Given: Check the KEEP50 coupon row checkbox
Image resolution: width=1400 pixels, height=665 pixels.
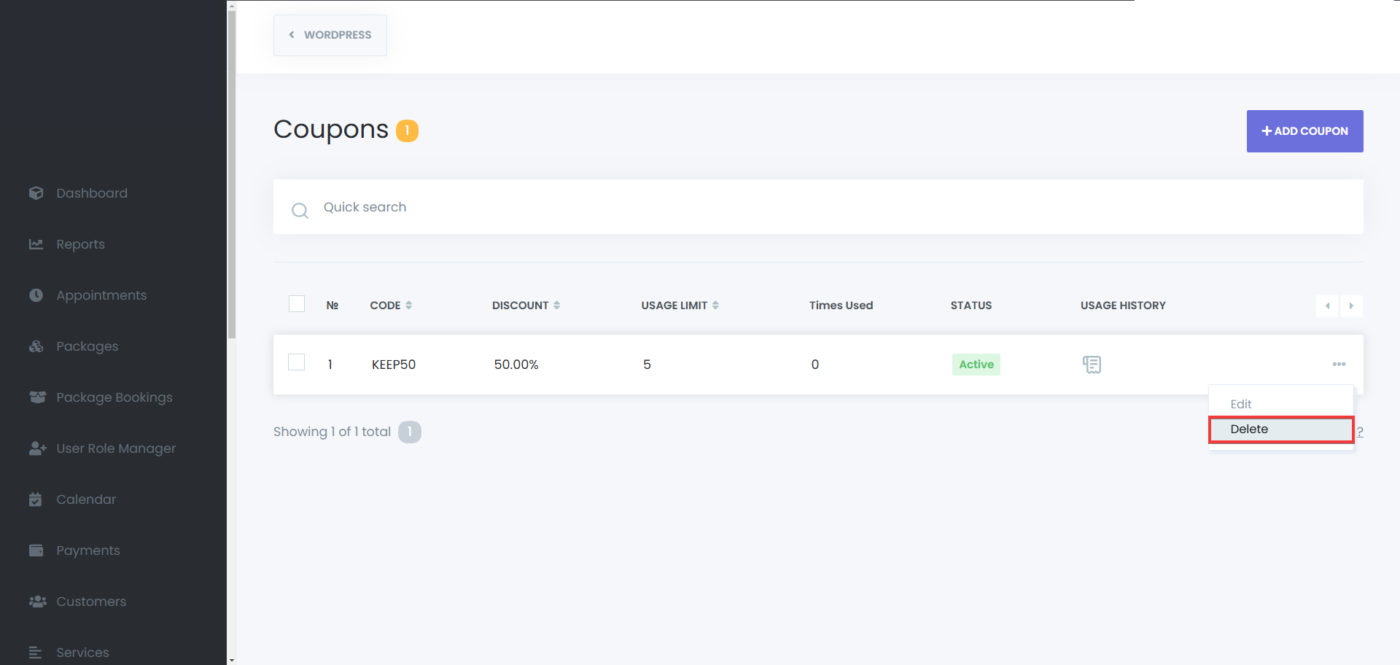Looking at the screenshot, I should 296,363.
